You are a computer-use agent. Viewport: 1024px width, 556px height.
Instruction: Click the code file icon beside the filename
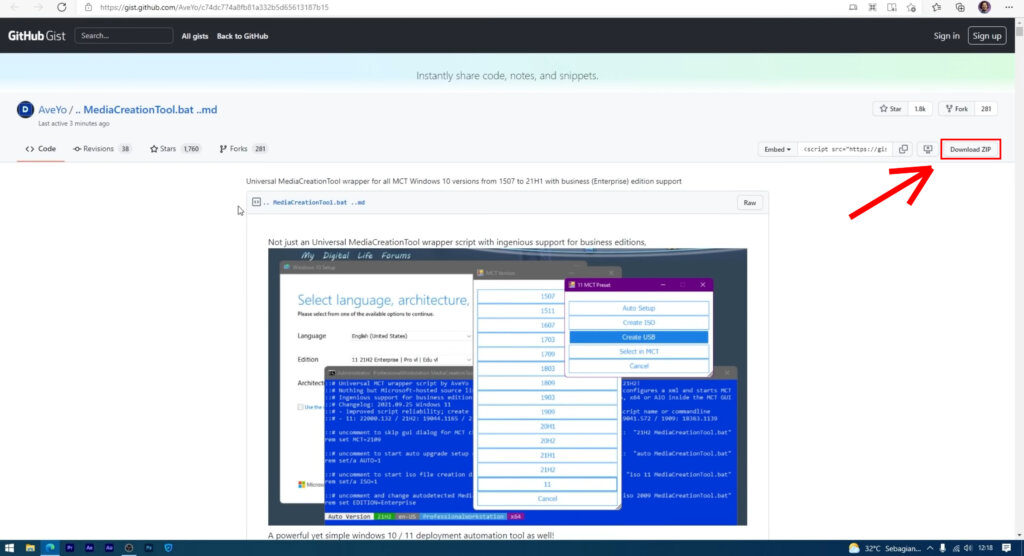[257, 203]
